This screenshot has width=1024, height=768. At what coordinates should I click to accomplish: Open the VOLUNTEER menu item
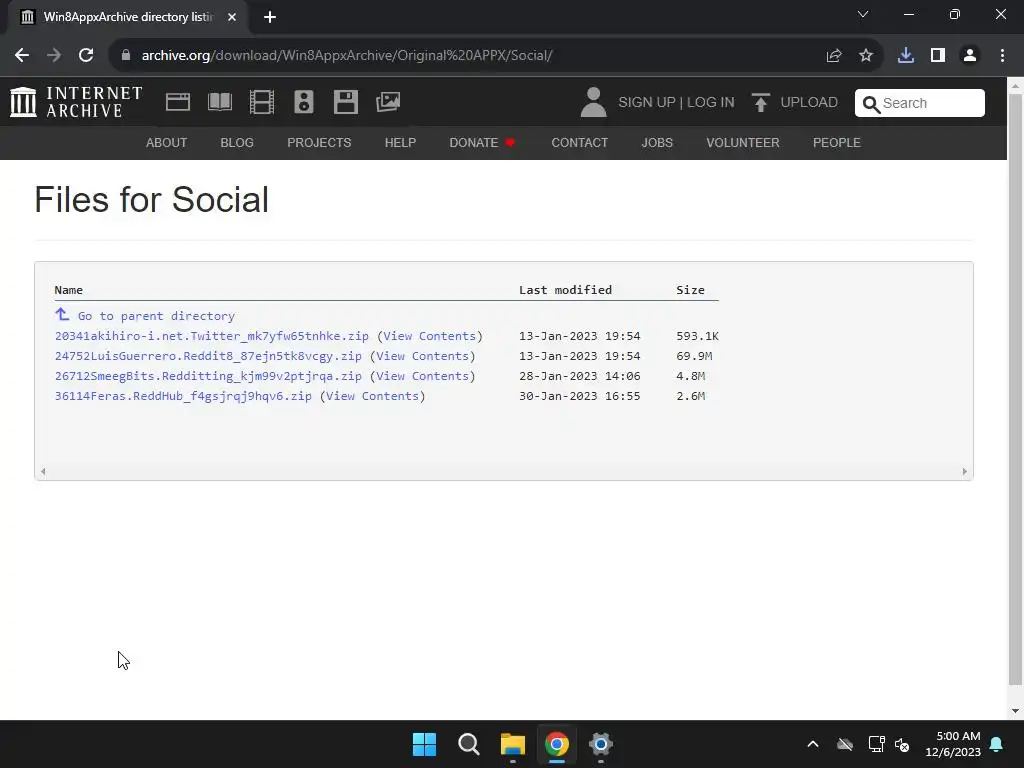click(x=743, y=142)
